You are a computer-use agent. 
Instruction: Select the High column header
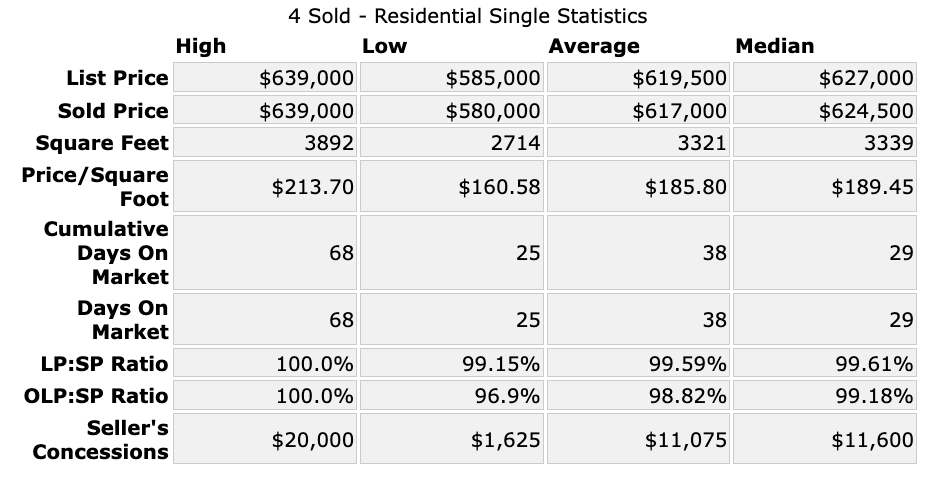click(x=201, y=46)
